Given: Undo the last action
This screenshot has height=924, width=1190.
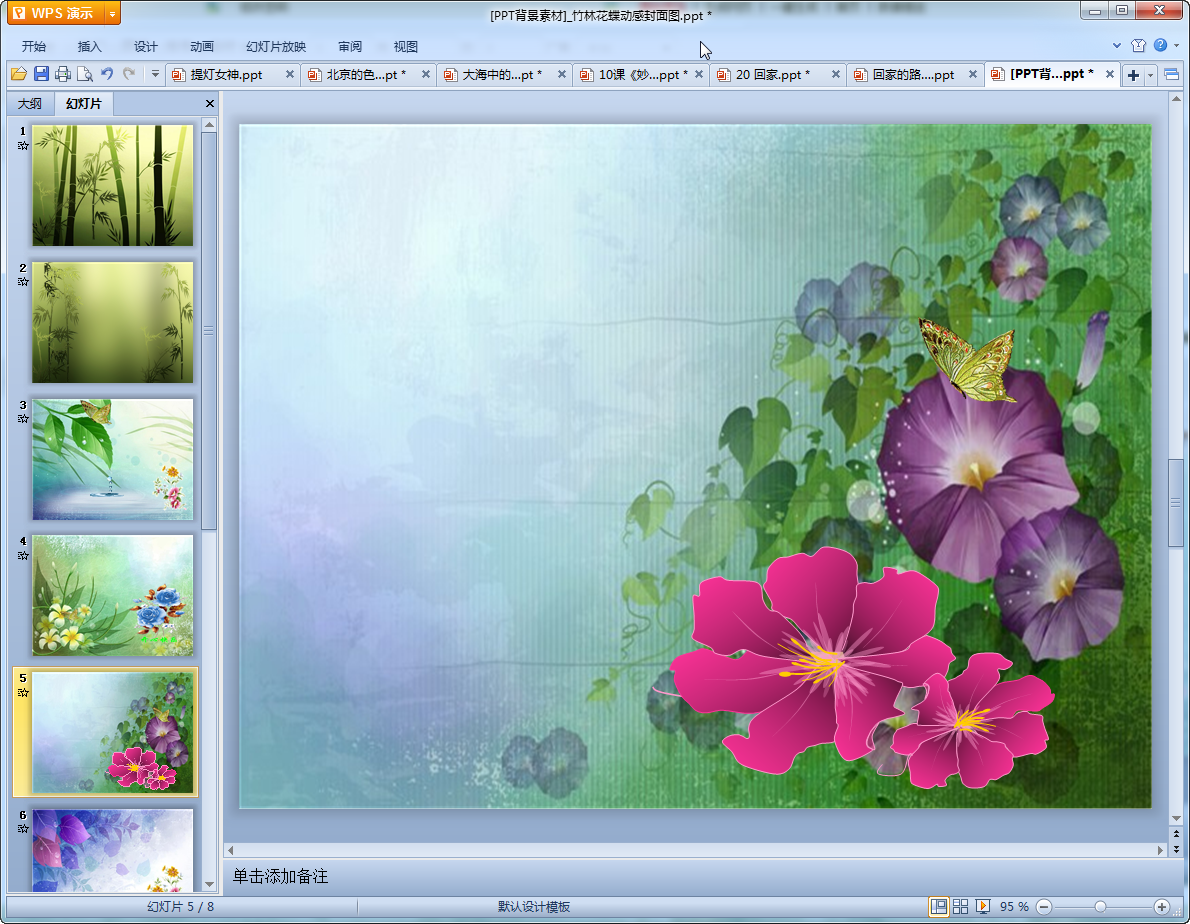Looking at the screenshot, I should click(x=107, y=74).
